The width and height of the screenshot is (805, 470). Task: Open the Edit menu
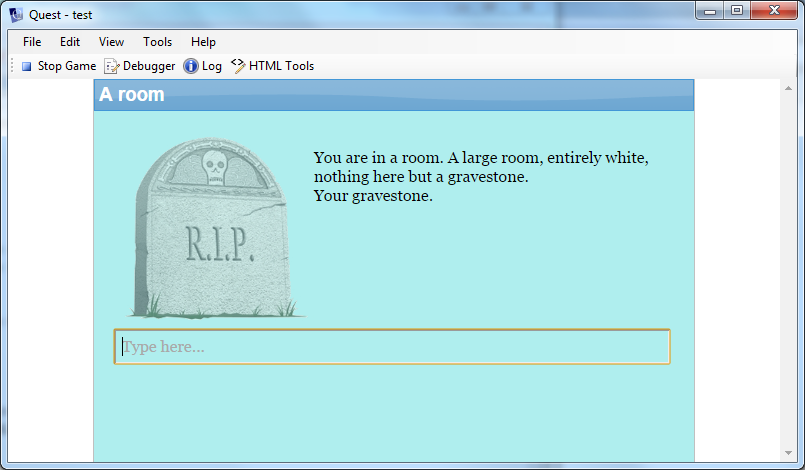(x=70, y=42)
